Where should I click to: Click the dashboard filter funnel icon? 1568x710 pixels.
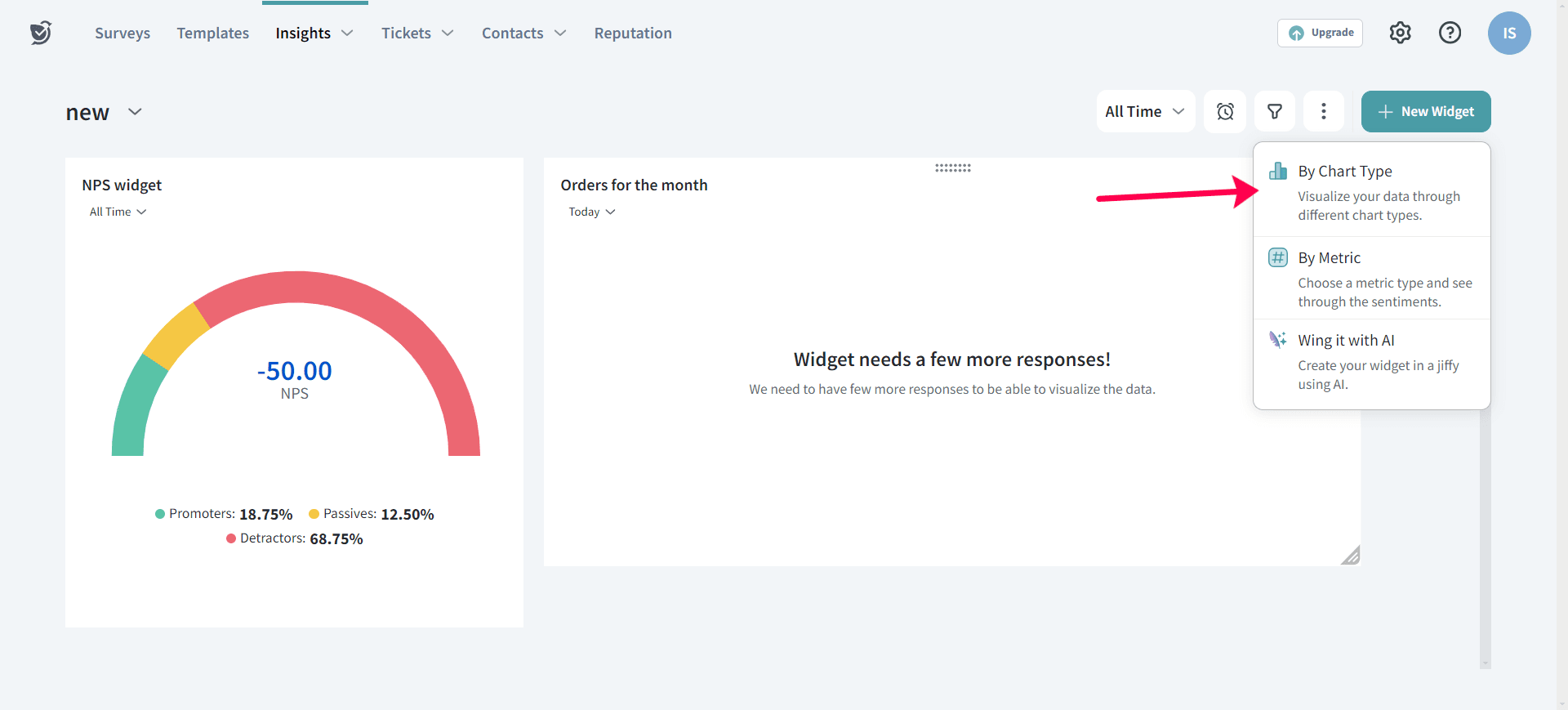pos(1274,112)
